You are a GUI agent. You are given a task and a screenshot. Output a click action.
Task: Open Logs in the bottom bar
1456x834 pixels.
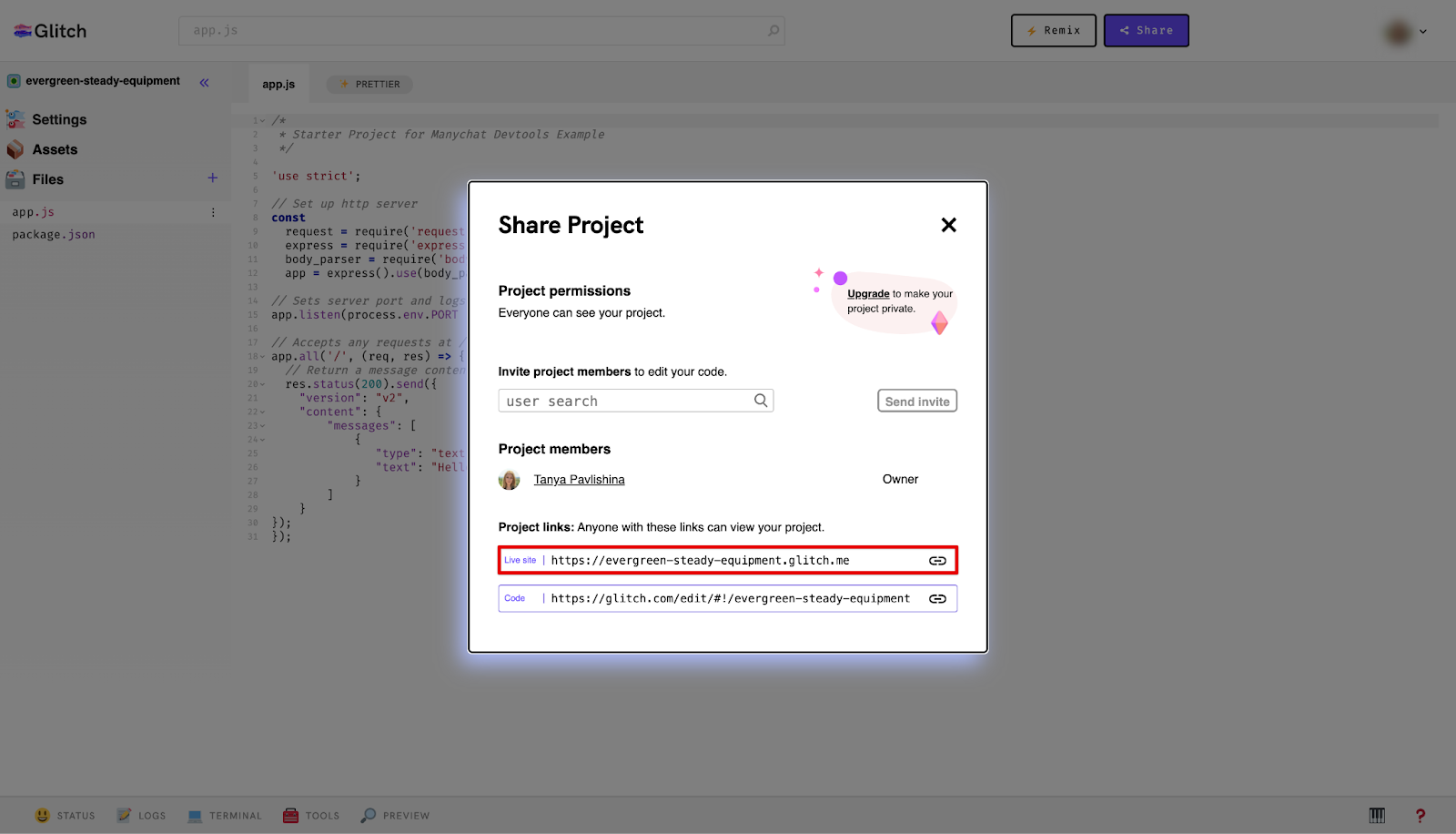(x=141, y=816)
